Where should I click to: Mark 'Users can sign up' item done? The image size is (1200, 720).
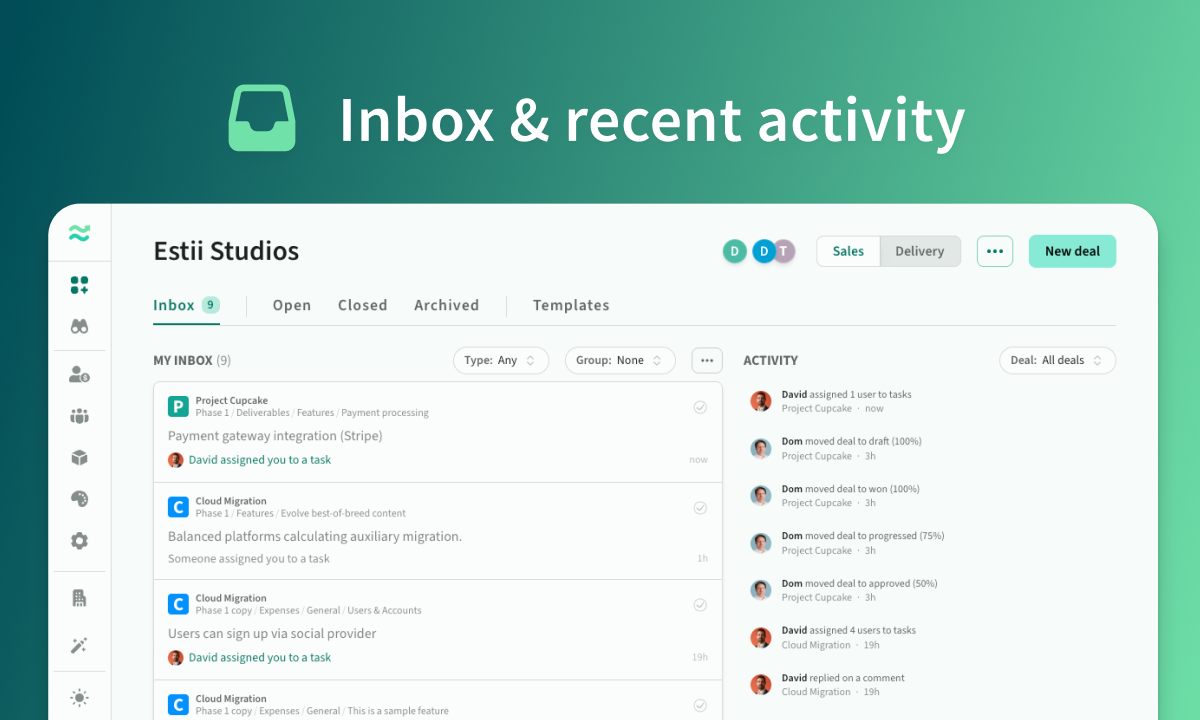tap(700, 605)
